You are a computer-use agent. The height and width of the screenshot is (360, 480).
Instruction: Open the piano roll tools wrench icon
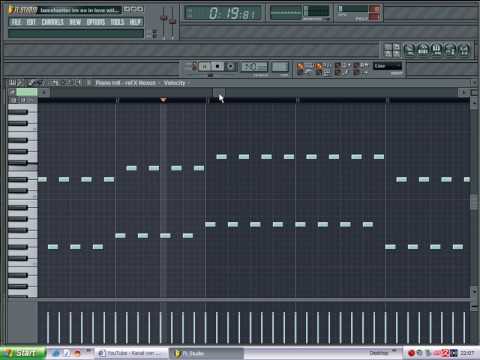pyautogui.click(x=21, y=83)
